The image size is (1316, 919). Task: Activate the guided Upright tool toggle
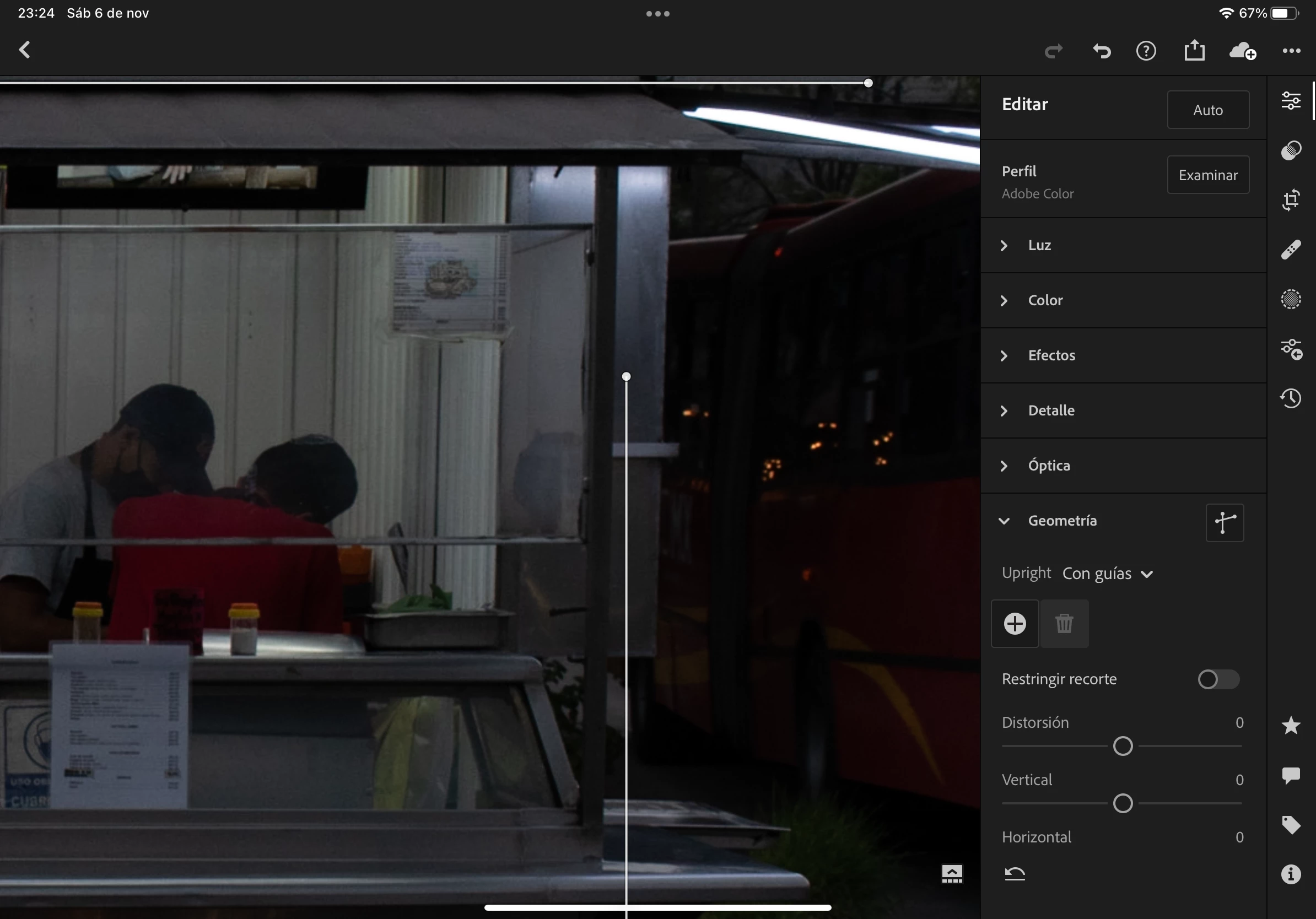point(1225,522)
